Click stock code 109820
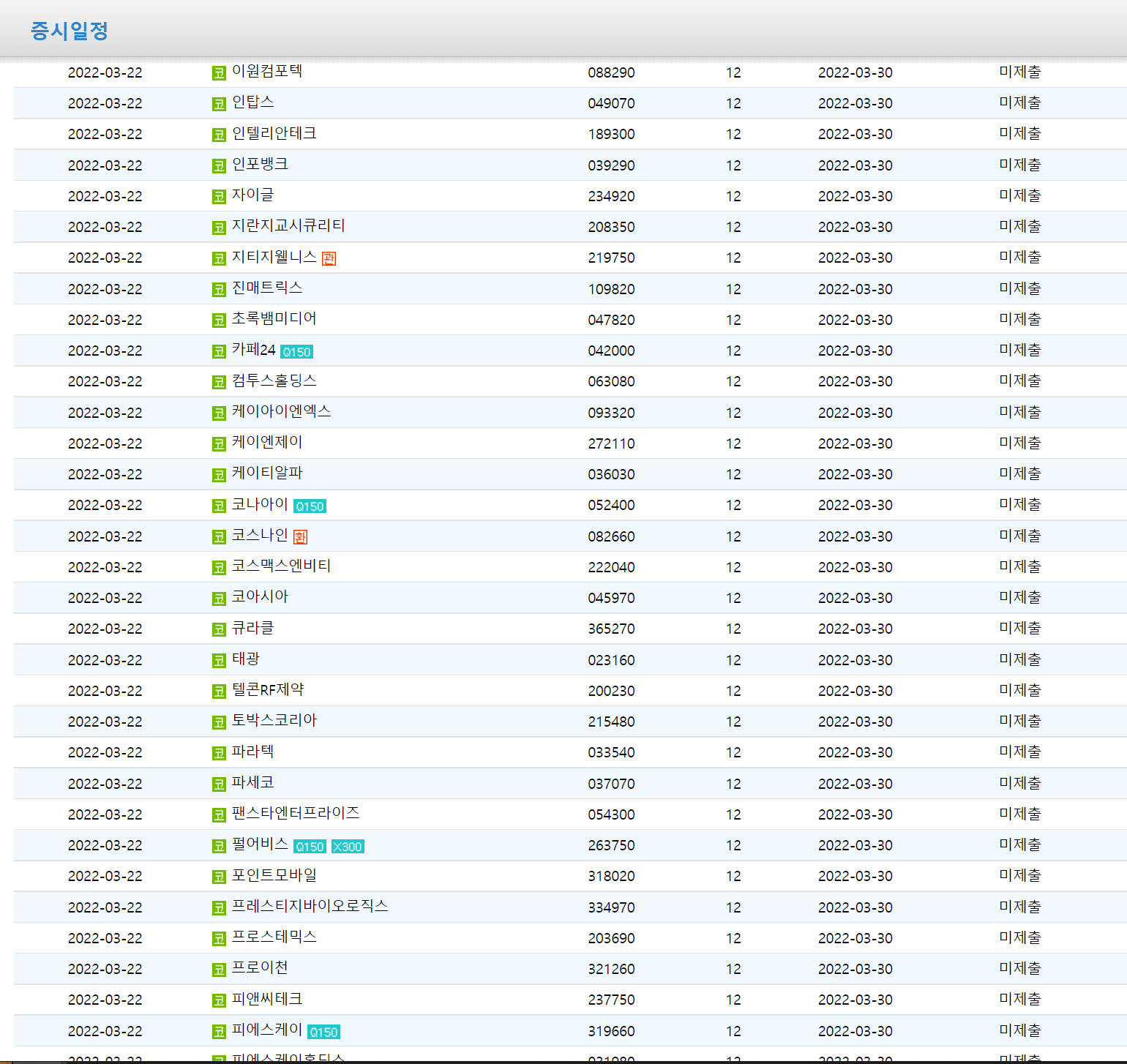Image resolution: width=1127 pixels, height=1064 pixels. [612, 290]
